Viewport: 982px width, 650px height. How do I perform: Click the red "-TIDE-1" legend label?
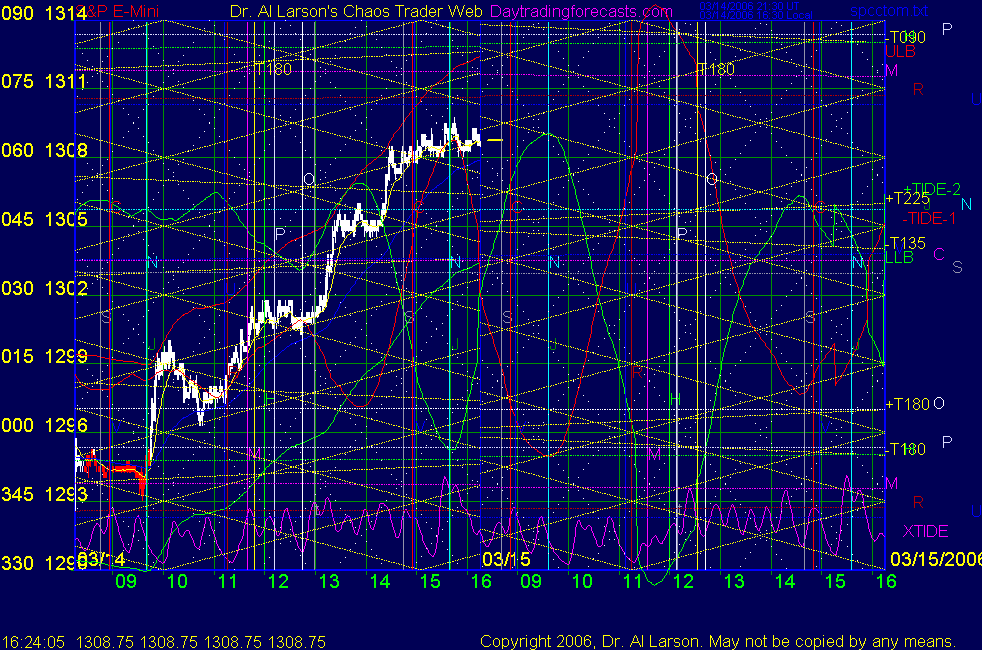pyautogui.click(x=929, y=218)
